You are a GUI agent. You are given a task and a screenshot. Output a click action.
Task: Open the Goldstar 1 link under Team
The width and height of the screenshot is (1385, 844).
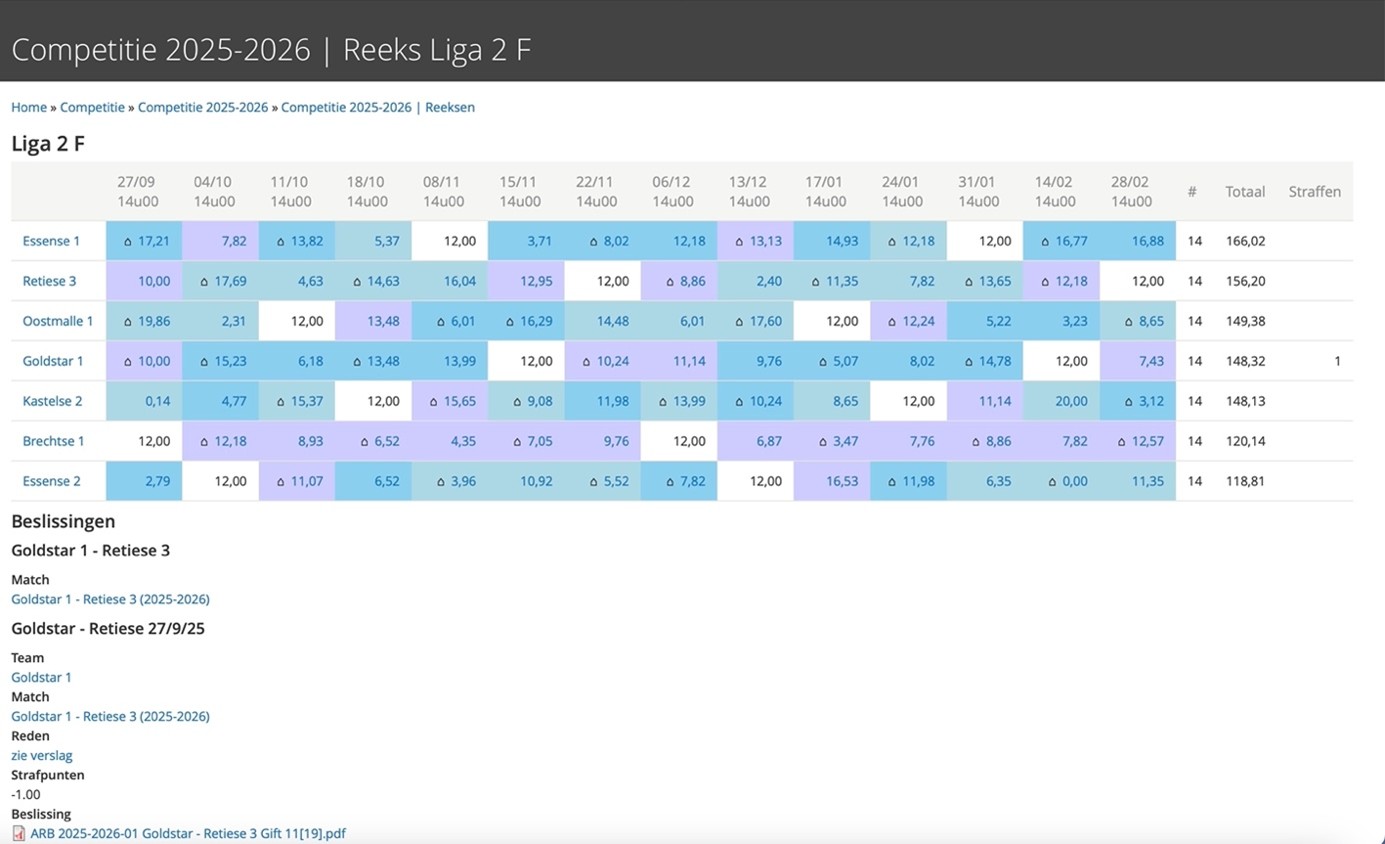[41, 677]
